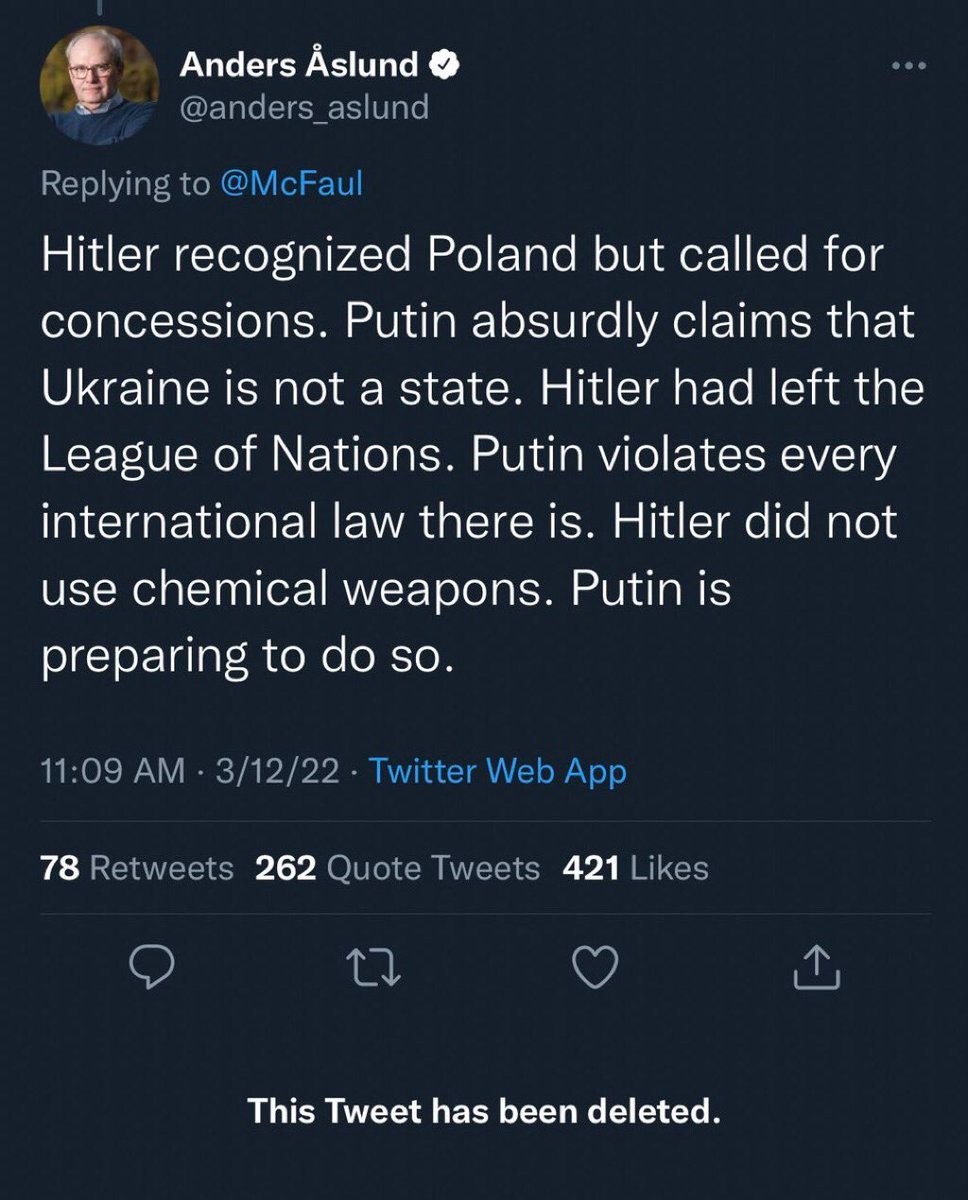The height and width of the screenshot is (1200, 968).
Task: Open the @anders_aslund handle
Action: [303, 106]
